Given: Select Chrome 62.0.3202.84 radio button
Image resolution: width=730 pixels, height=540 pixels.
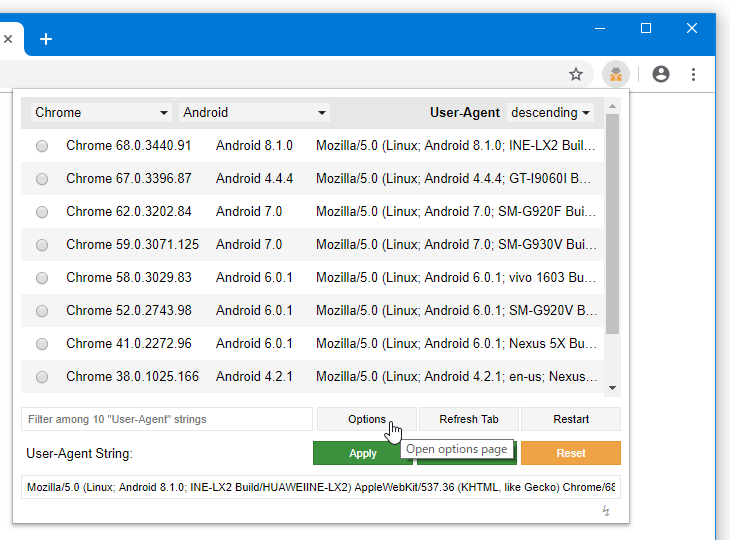Looking at the screenshot, I should click(42, 212).
